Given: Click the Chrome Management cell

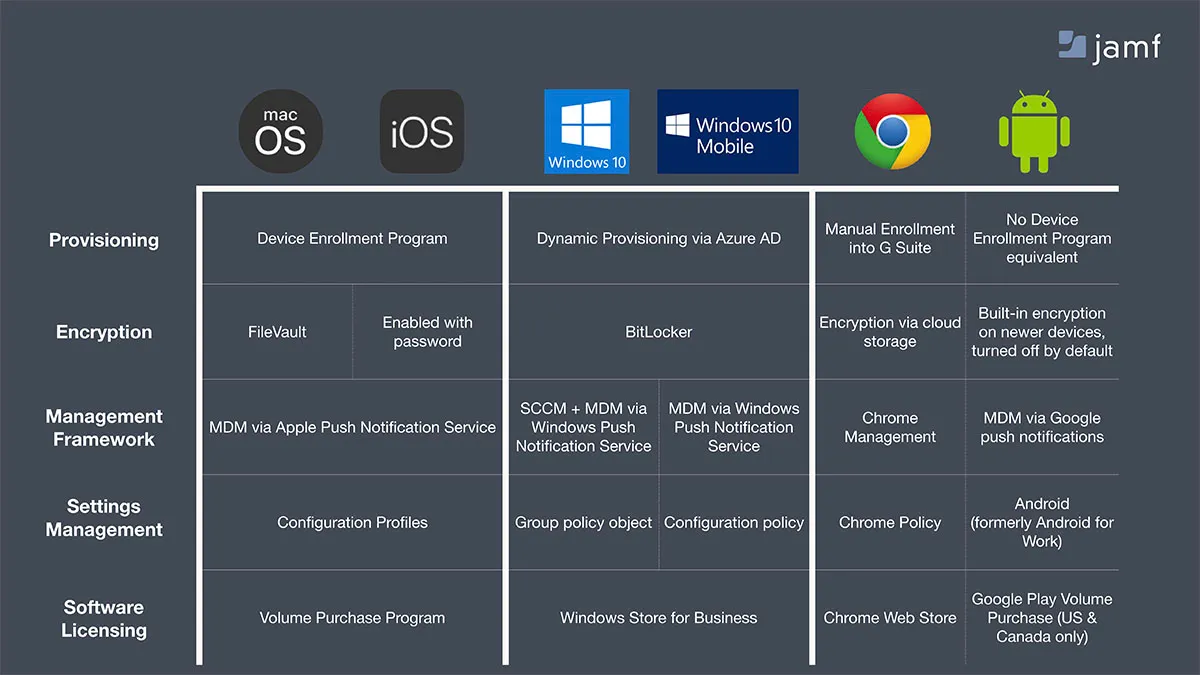Looking at the screenshot, I should coord(890,427).
